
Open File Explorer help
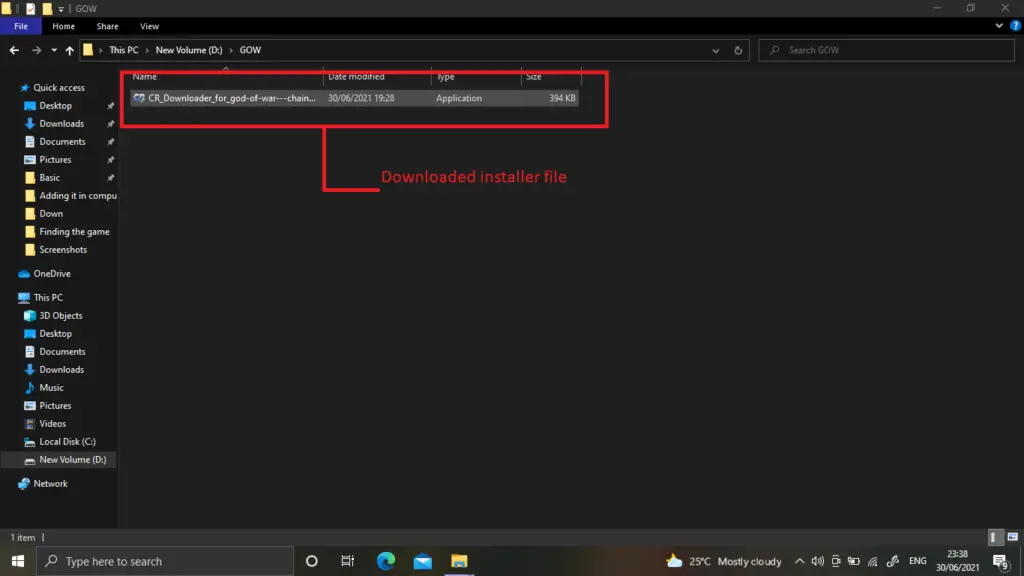pyautogui.click(x=1015, y=26)
